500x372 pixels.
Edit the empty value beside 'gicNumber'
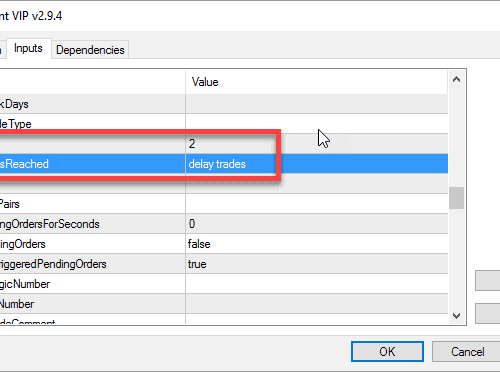tap(317, 284)
